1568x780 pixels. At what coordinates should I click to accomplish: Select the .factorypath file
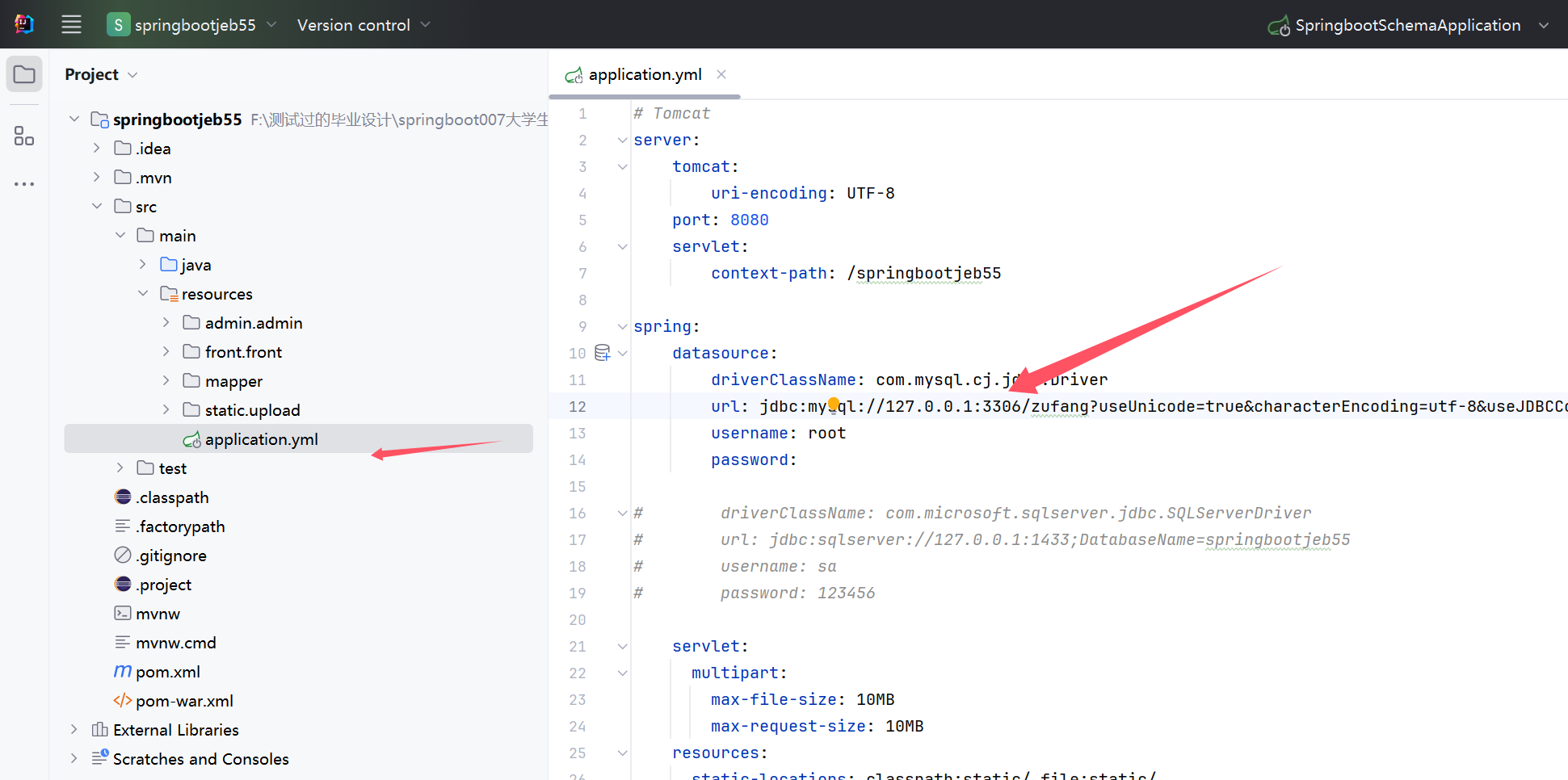click(180, 526)
